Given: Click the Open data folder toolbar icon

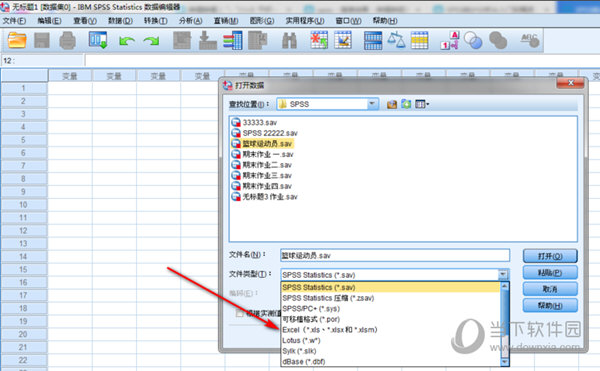Looking at the screenshot, I should [16, 40].
